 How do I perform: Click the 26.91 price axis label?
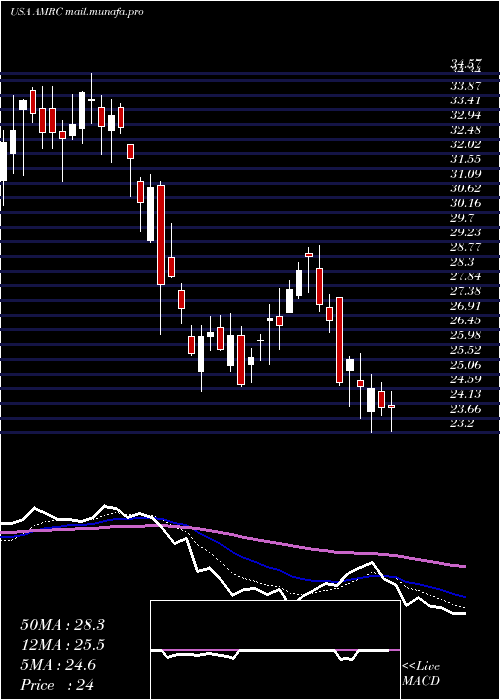(465, 306)
